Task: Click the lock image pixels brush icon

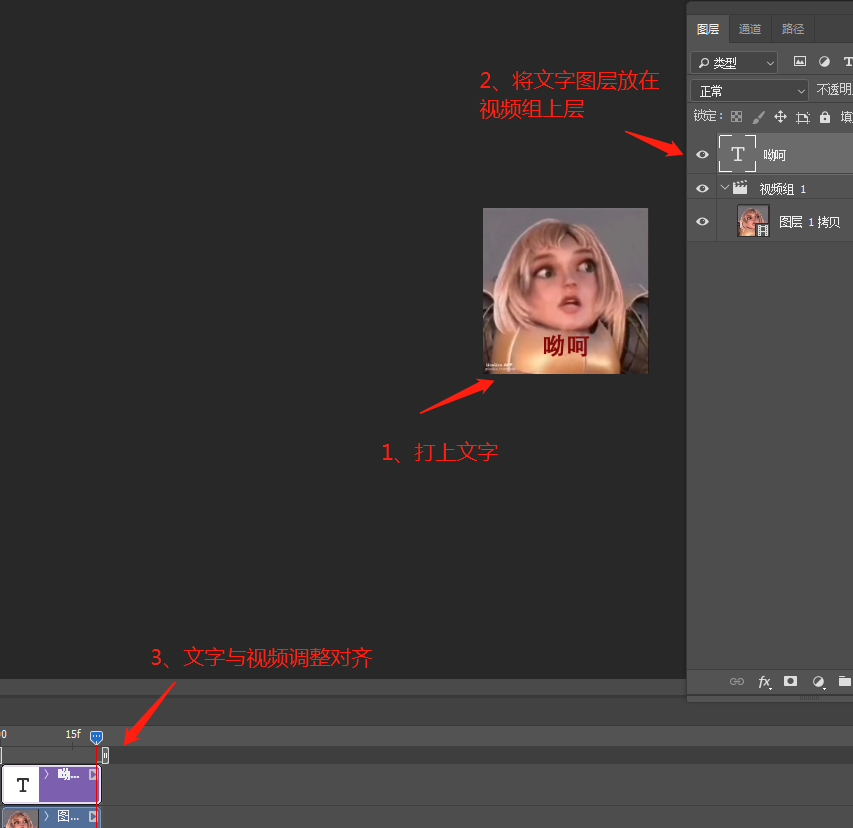Action: 759,117
